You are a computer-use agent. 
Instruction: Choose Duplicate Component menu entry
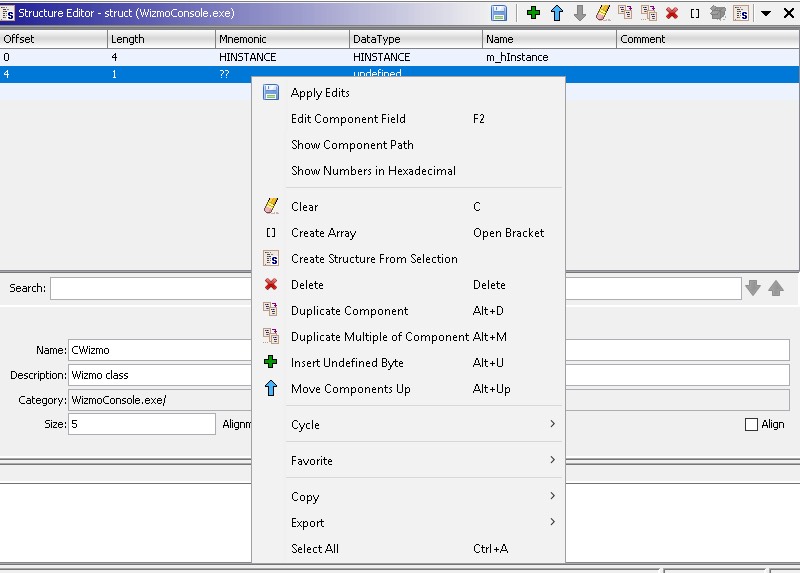(x=408, y=311)
